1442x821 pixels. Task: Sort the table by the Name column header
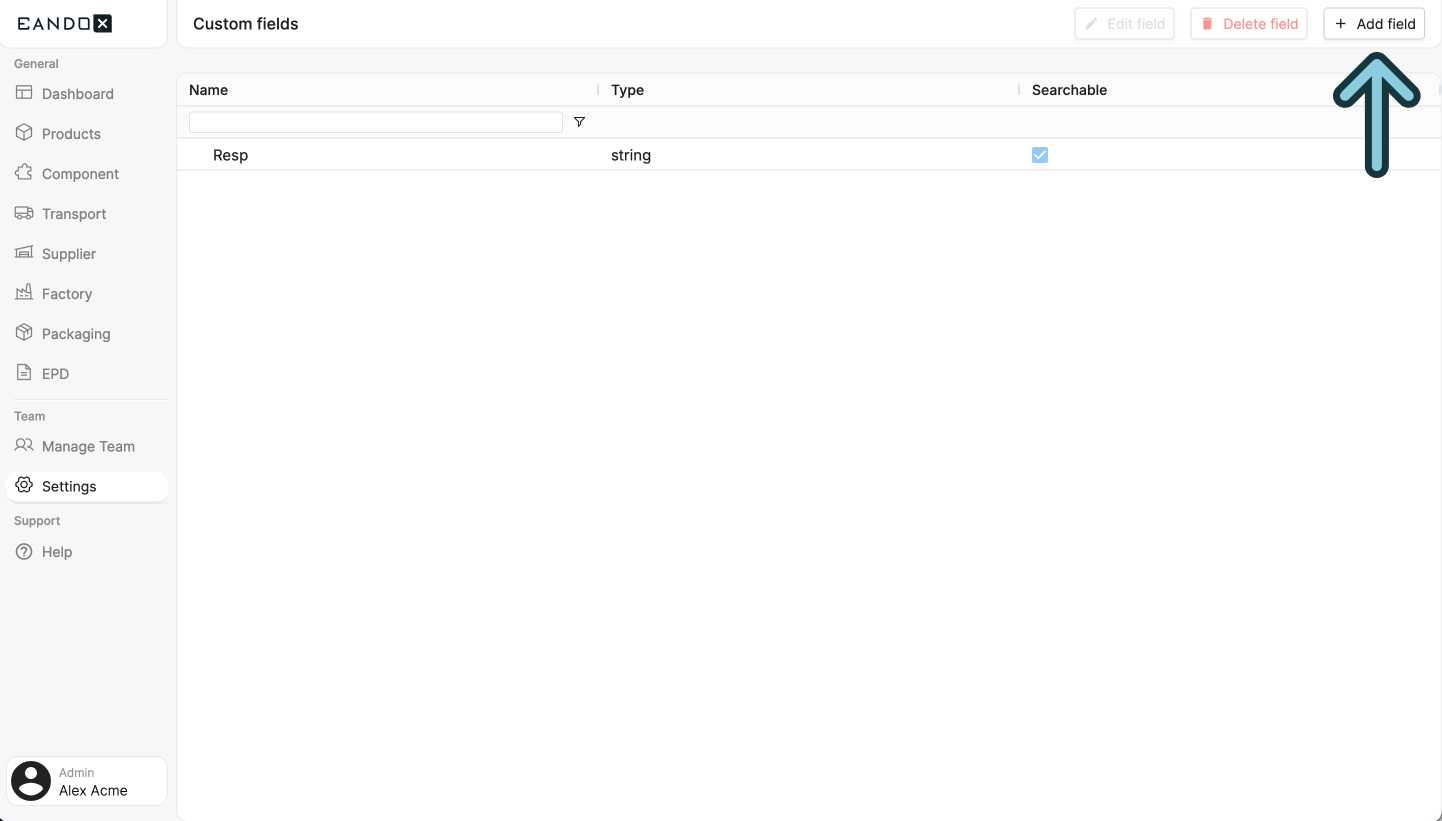tap(208, 89)
